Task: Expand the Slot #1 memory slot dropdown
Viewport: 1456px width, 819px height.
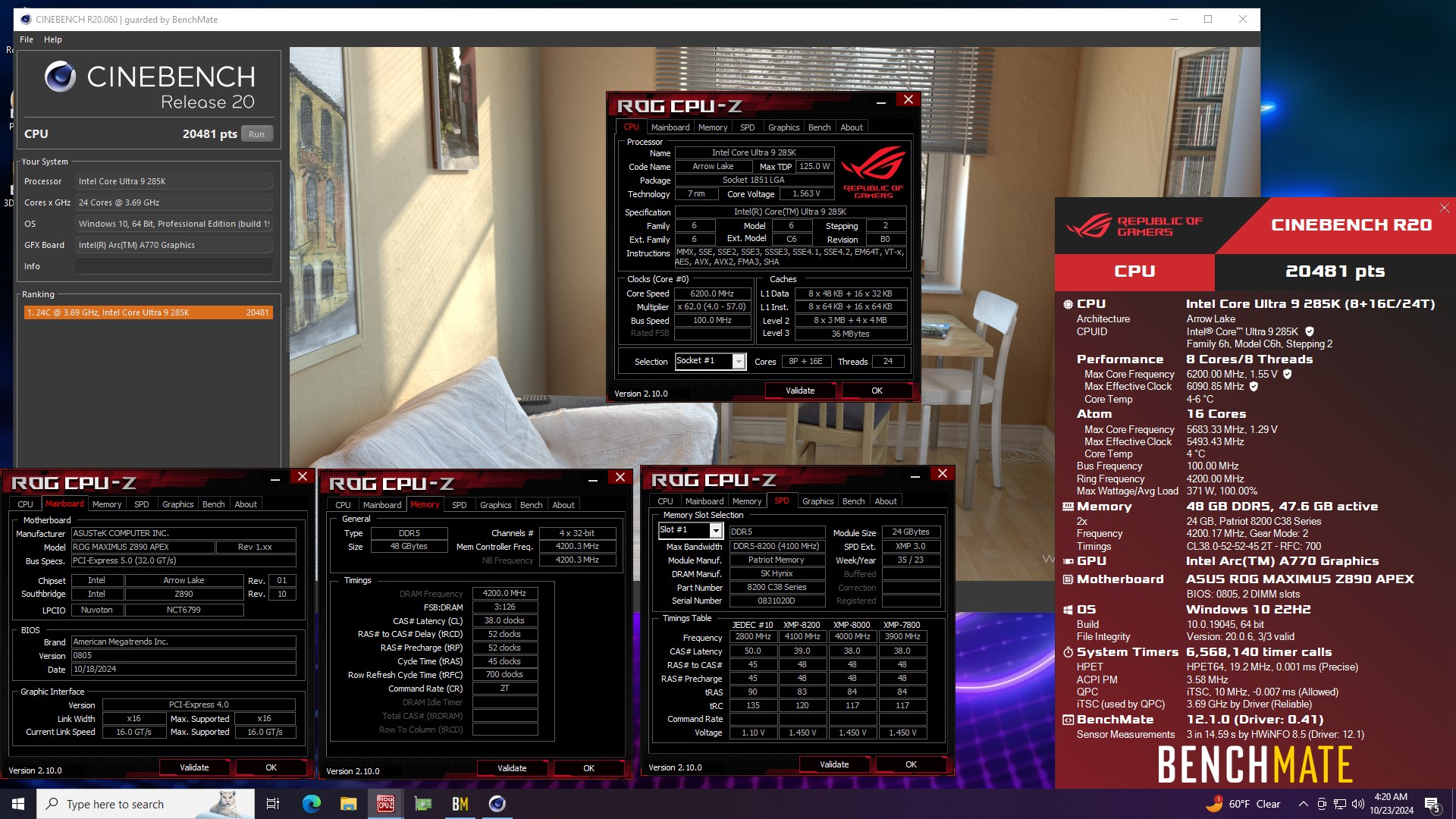Action: click(x=715, y=531)
